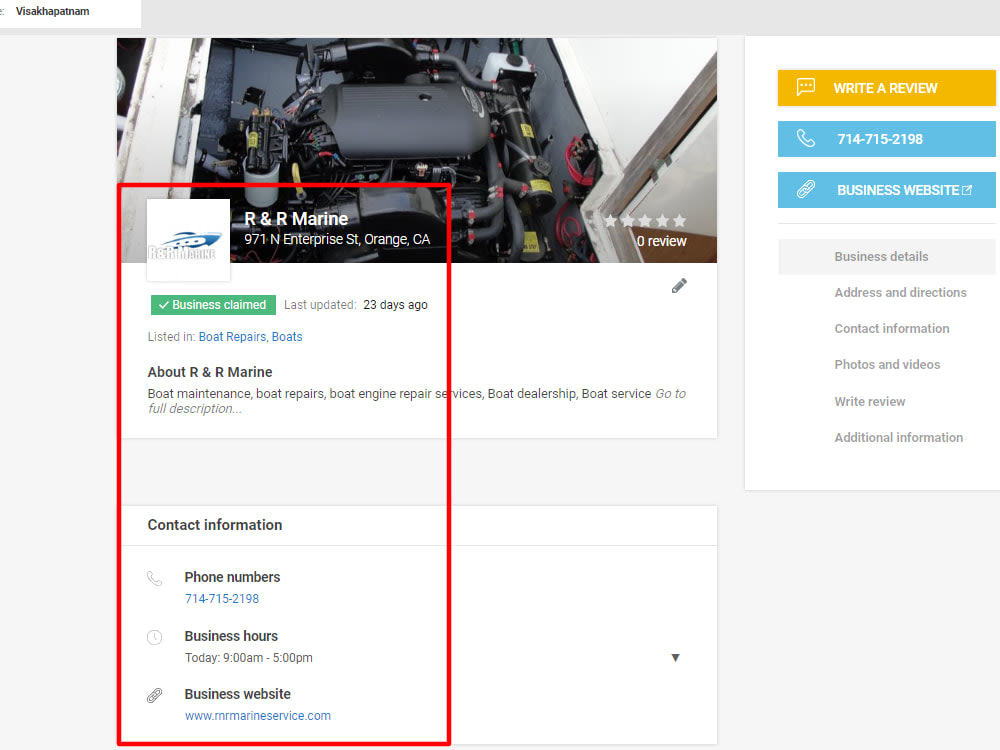Screen dimensions: 1000x750
Task: Click the pencil edit icon
Action: [679, 286]
